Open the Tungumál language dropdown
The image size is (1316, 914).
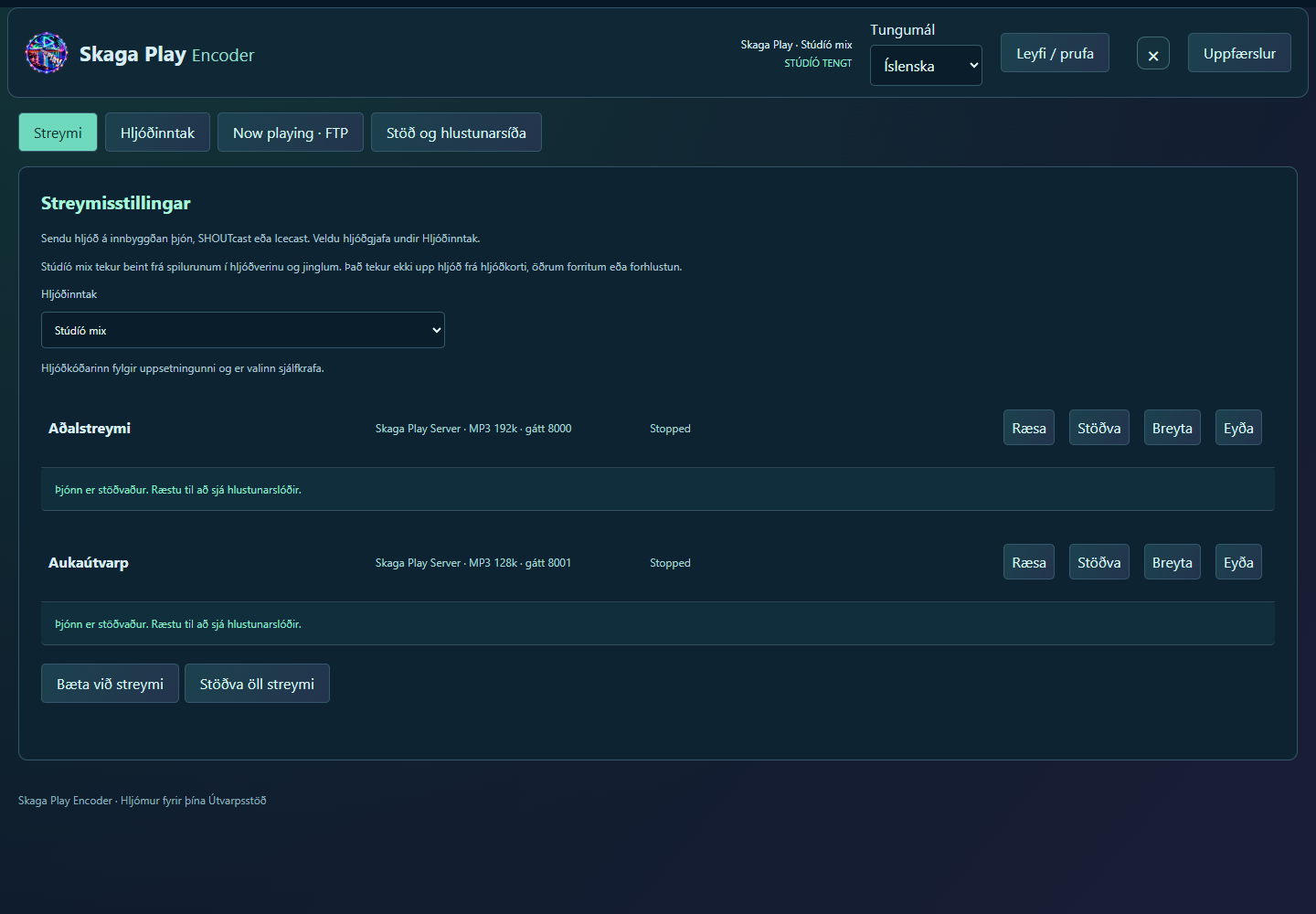pyautogui.click(x=926, y=66)
